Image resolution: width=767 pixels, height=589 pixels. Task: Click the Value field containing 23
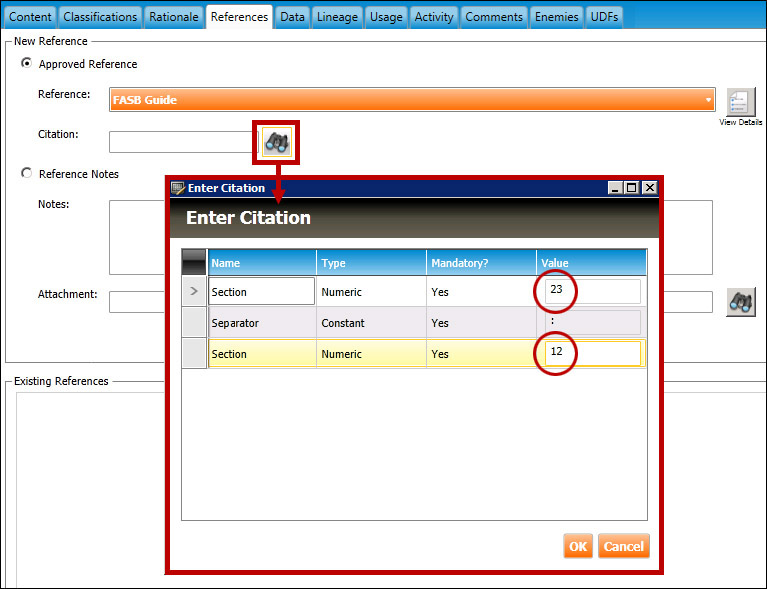coord(592,292)
